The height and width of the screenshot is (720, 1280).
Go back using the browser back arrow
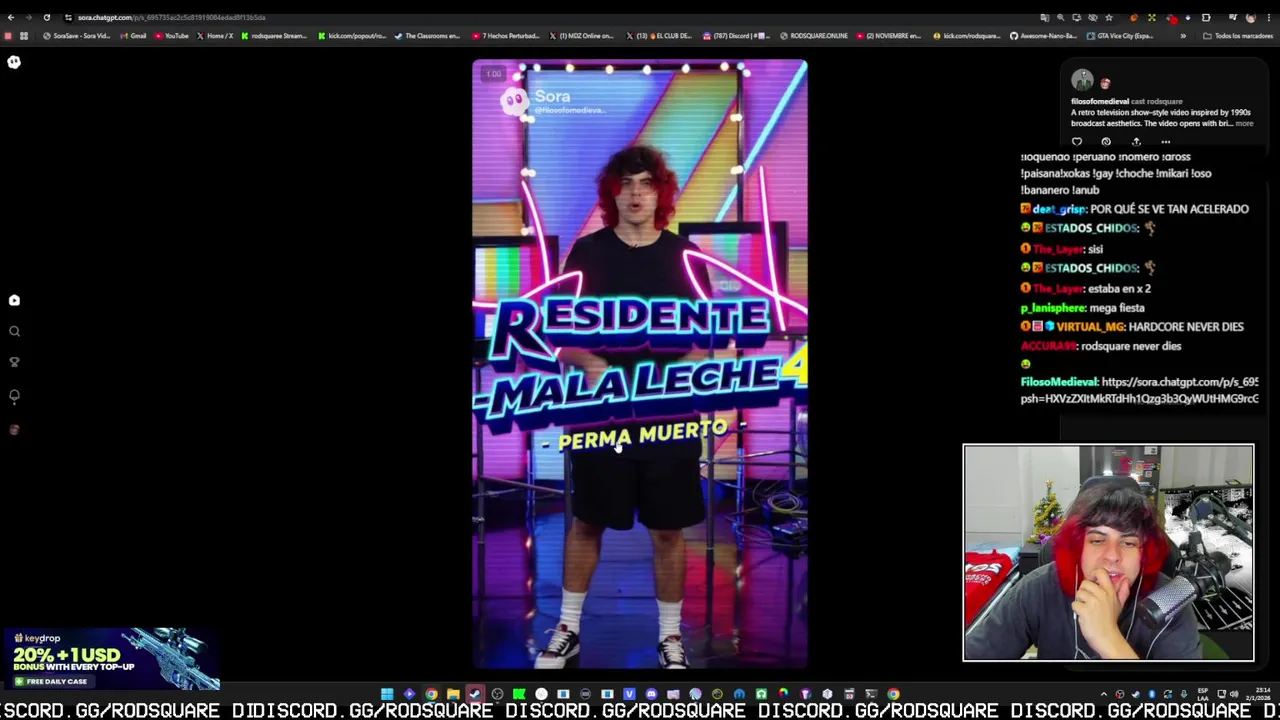coord(10,17)
